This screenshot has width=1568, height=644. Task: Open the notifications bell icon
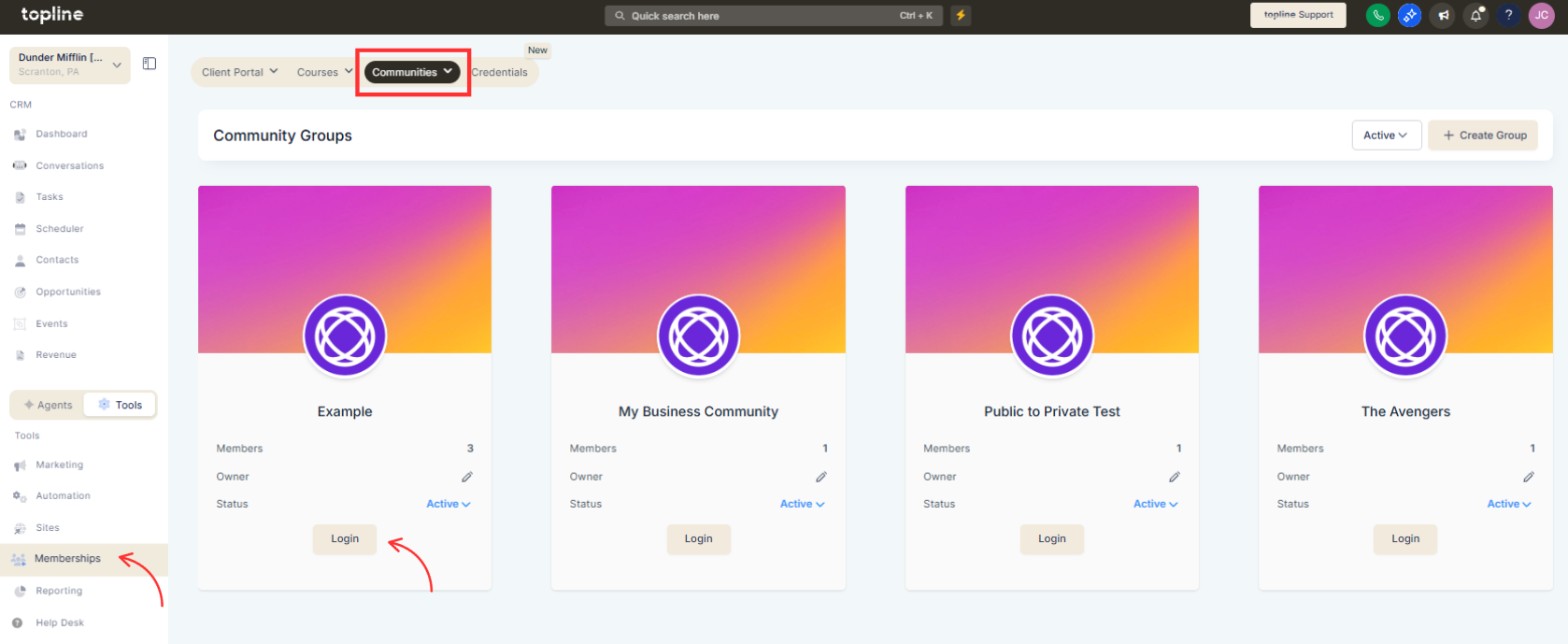[1475, 15]
